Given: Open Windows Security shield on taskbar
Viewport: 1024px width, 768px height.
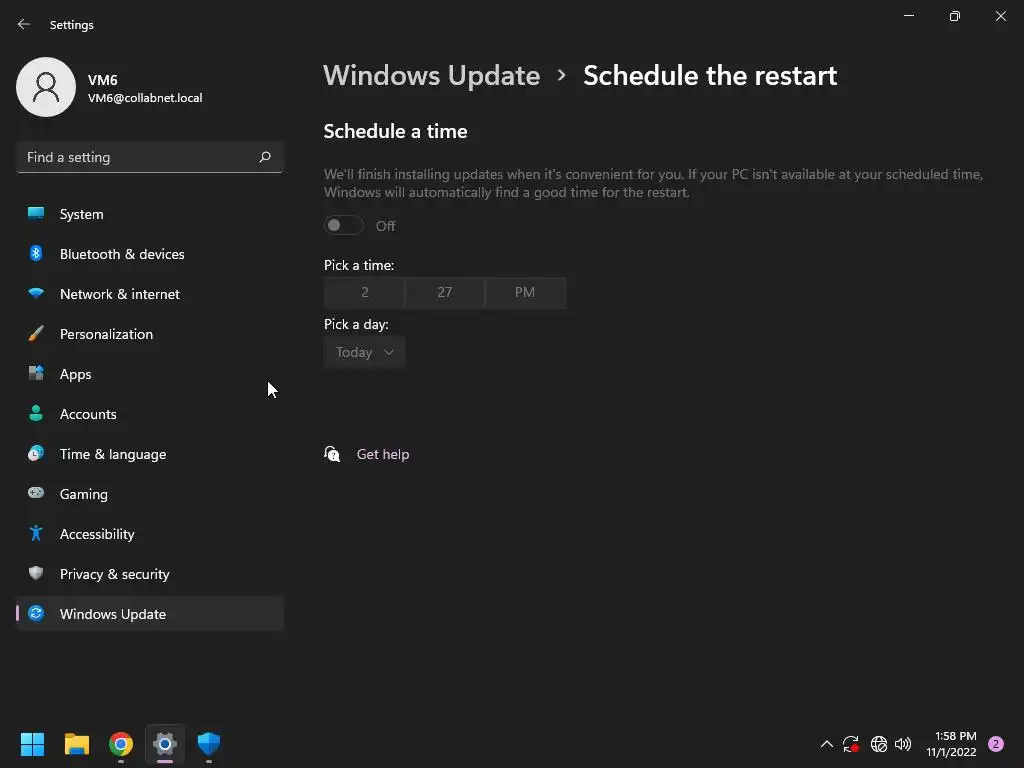Looking at the screenshot, I should (x=209, y=744).
